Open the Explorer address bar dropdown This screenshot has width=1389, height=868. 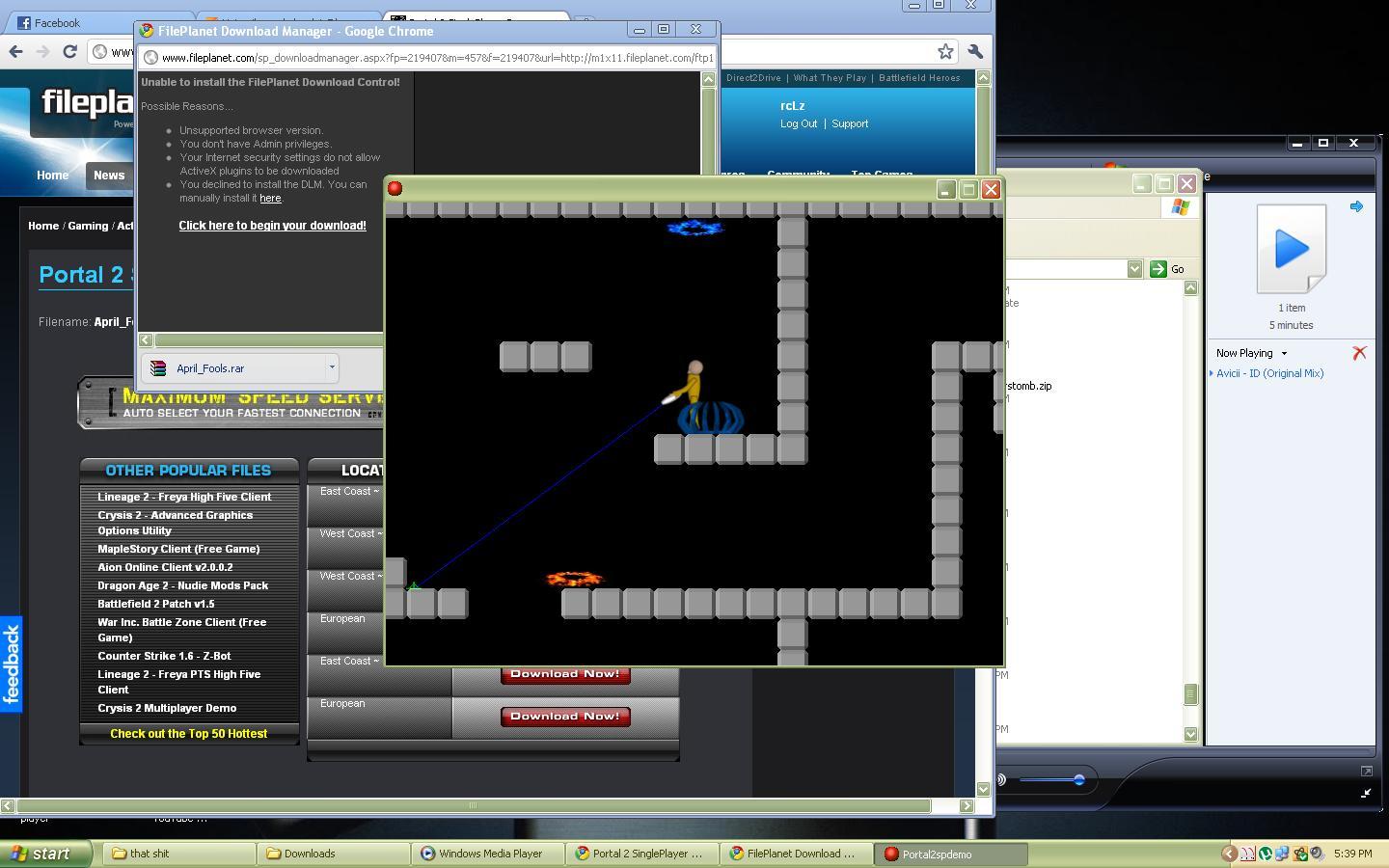[x=1134, y=269]
